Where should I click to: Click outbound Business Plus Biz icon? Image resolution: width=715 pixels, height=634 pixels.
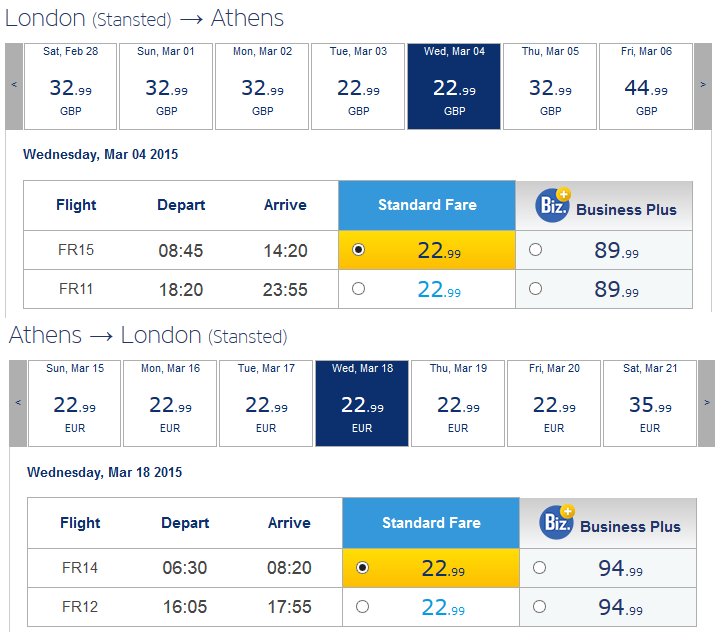point(553,205)
